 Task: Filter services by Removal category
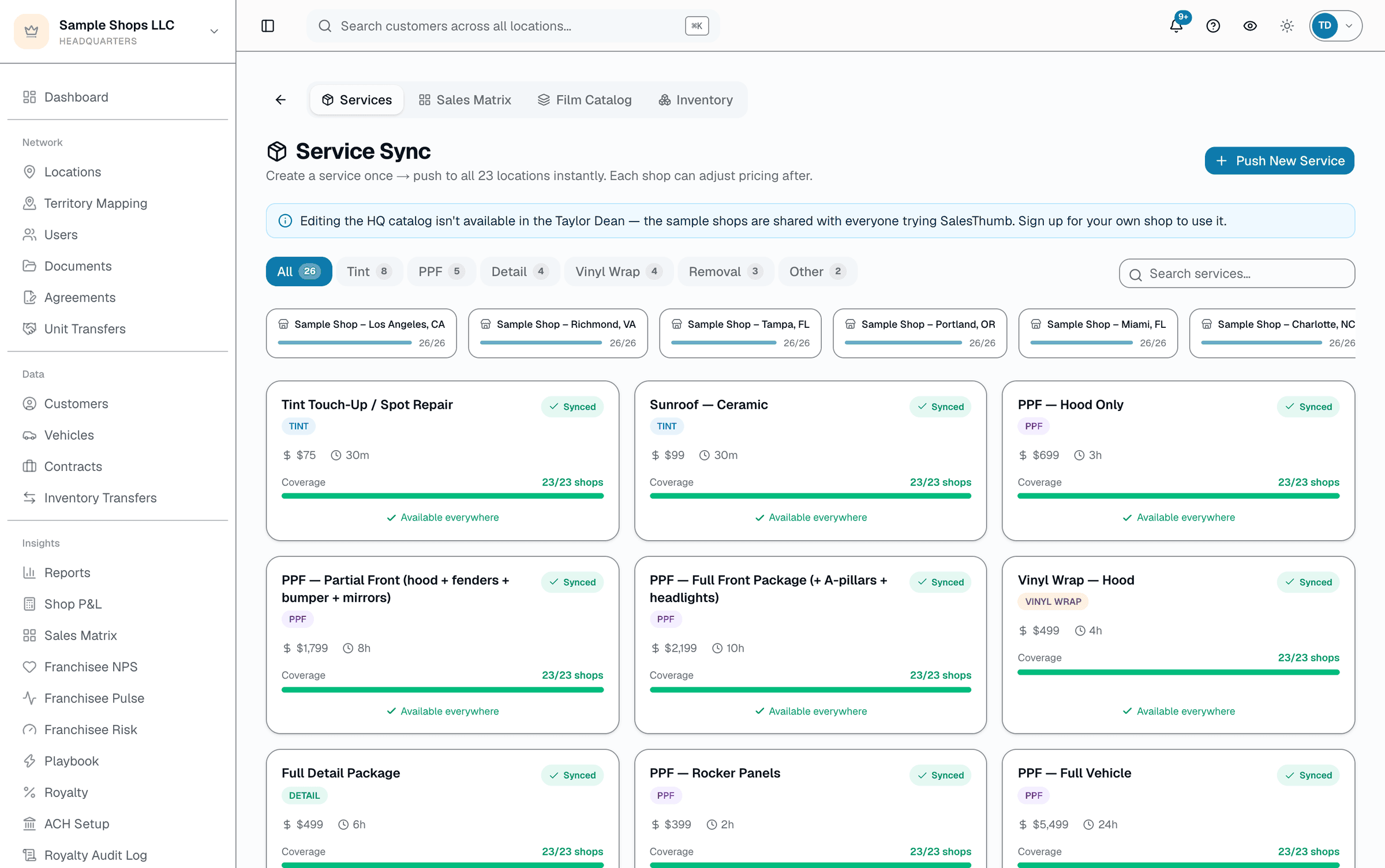pos(725,271)
